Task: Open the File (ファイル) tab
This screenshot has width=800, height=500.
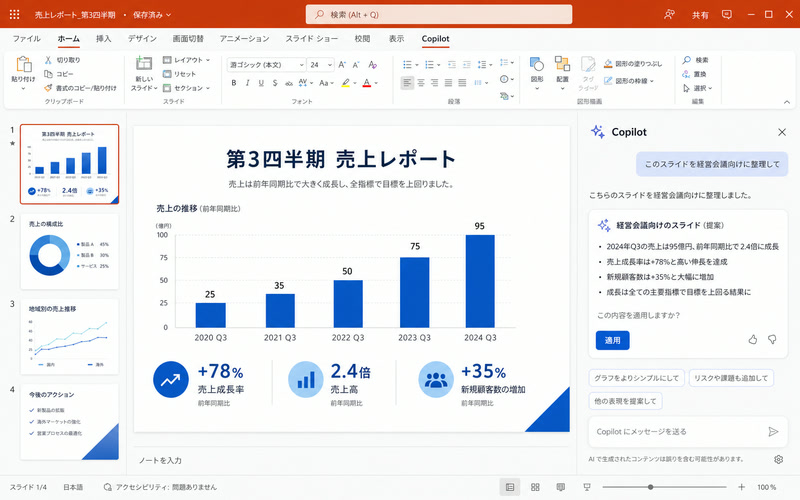Action: pos(27,39)
